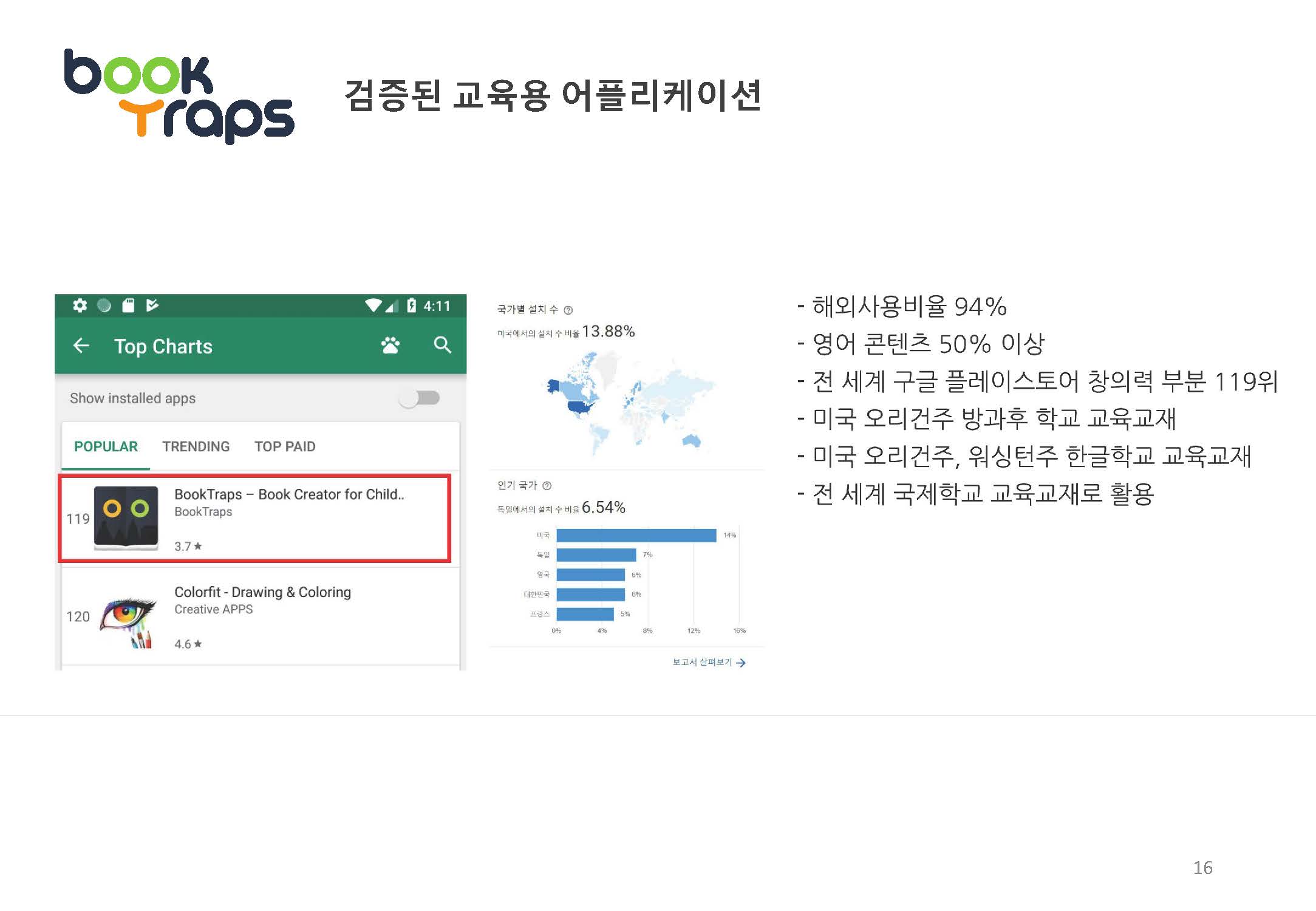Toggle the Show installed apps switch
The width and height of the screenshot is (1316, 911).
coord(420,398)
